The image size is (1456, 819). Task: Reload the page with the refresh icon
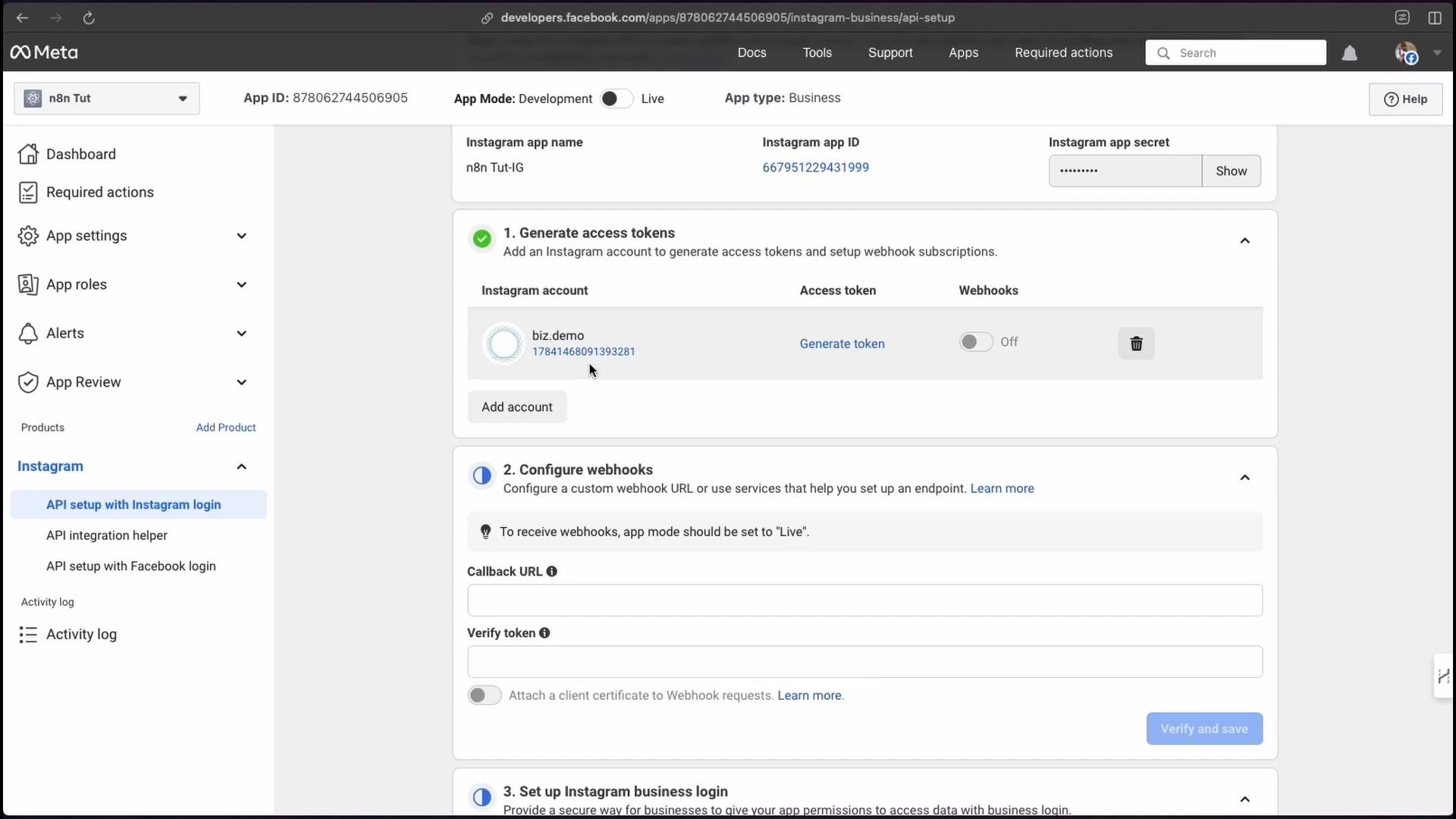(89, 17)
